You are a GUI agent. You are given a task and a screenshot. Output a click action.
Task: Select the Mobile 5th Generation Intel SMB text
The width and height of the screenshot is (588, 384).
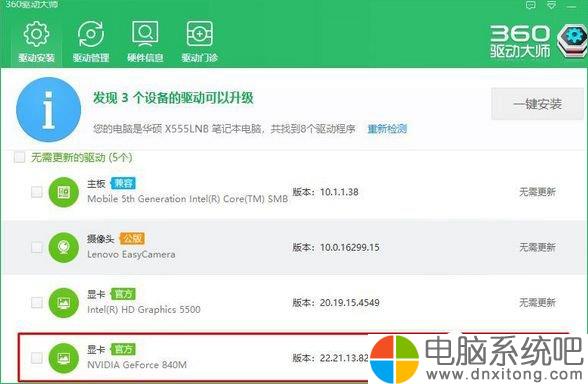(x=188, y=199)
